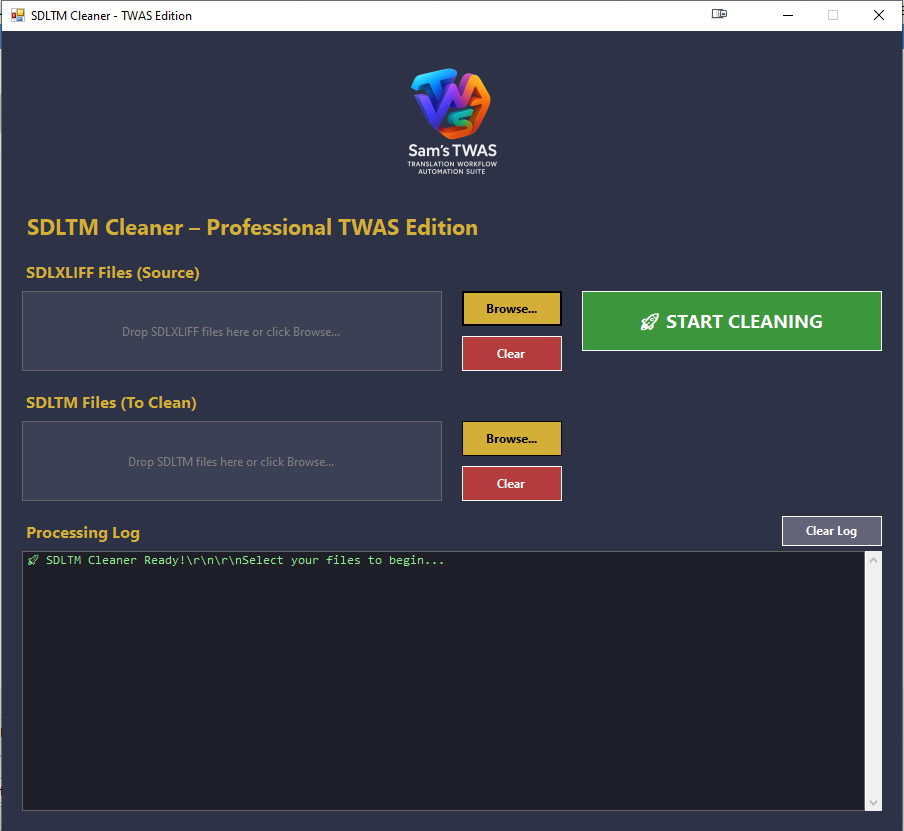The height and width of the screenshot is (831, 904).
Task: Click the 'SDLTM Files (To Clean)' label
Action: (x=111, y=403)
